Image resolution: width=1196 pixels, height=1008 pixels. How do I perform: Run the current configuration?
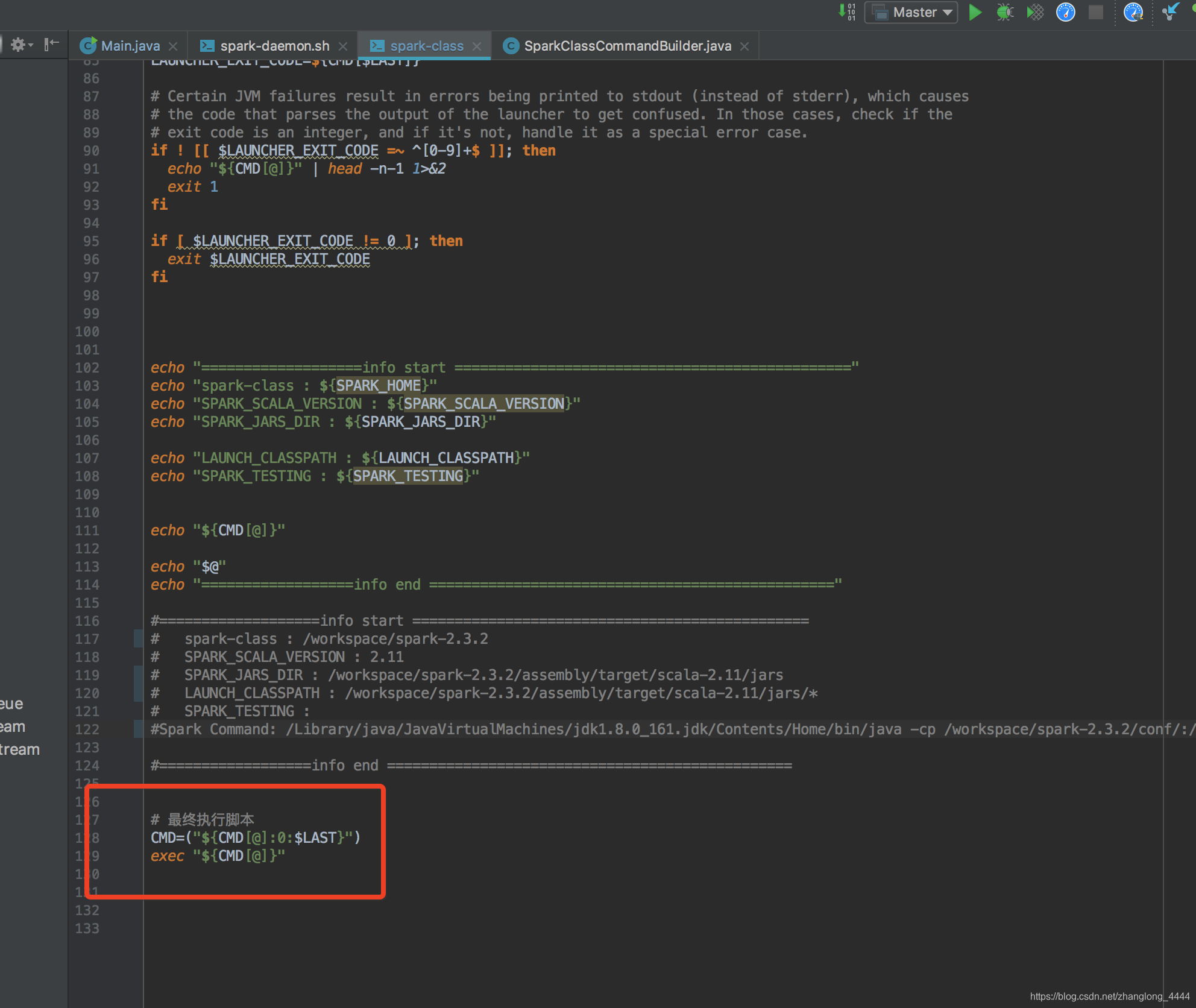pos(975,12)
